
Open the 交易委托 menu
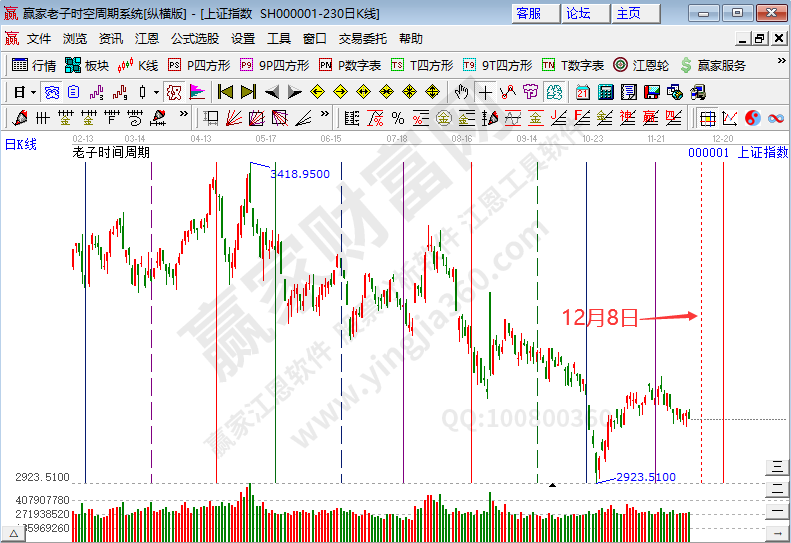click(363, 38)
